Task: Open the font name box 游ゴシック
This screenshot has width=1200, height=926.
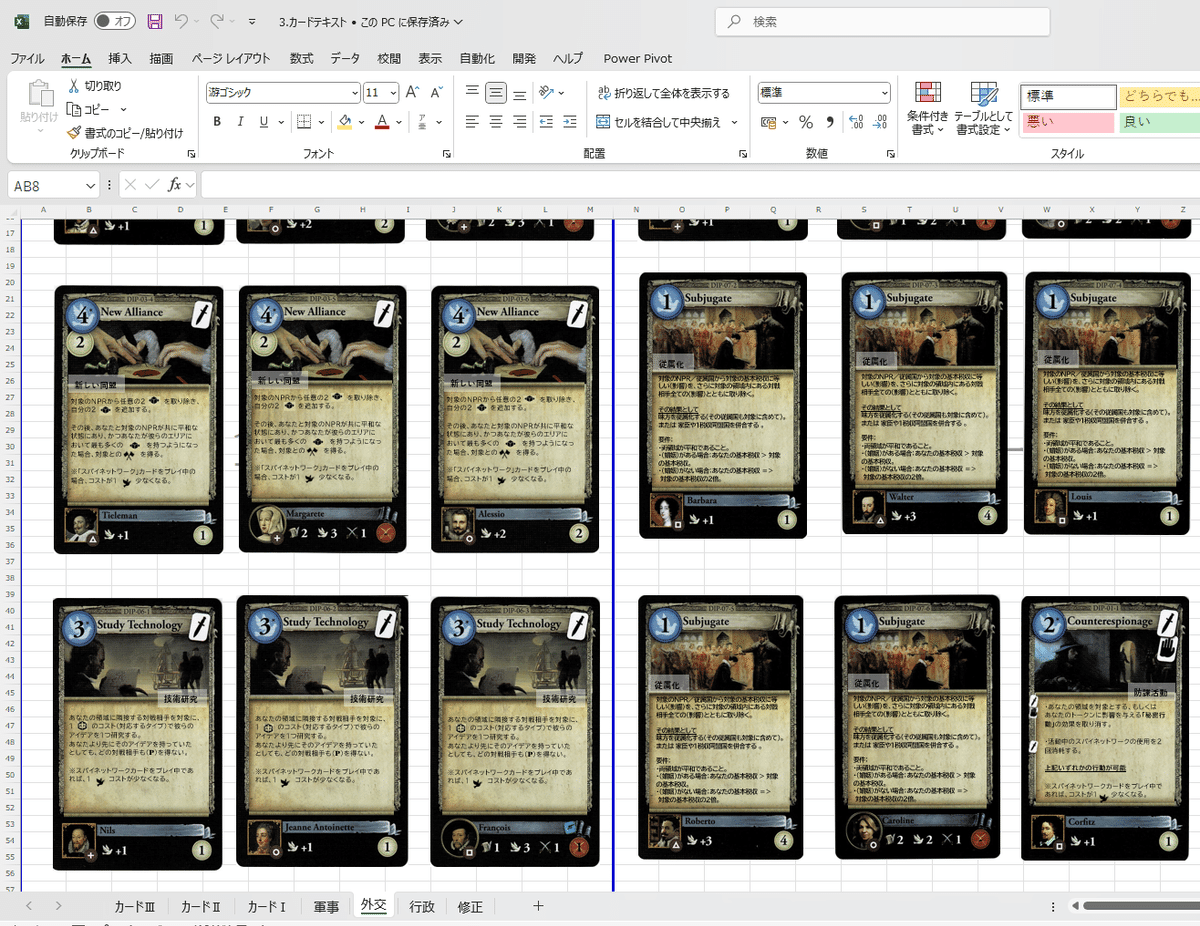Action: (x=282, y=92)
